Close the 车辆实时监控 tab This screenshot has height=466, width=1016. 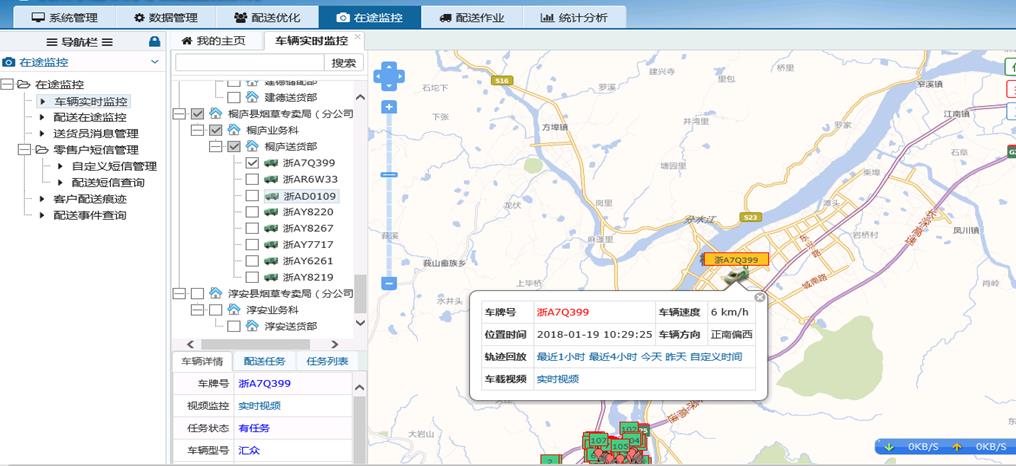[x=358, y=36]
